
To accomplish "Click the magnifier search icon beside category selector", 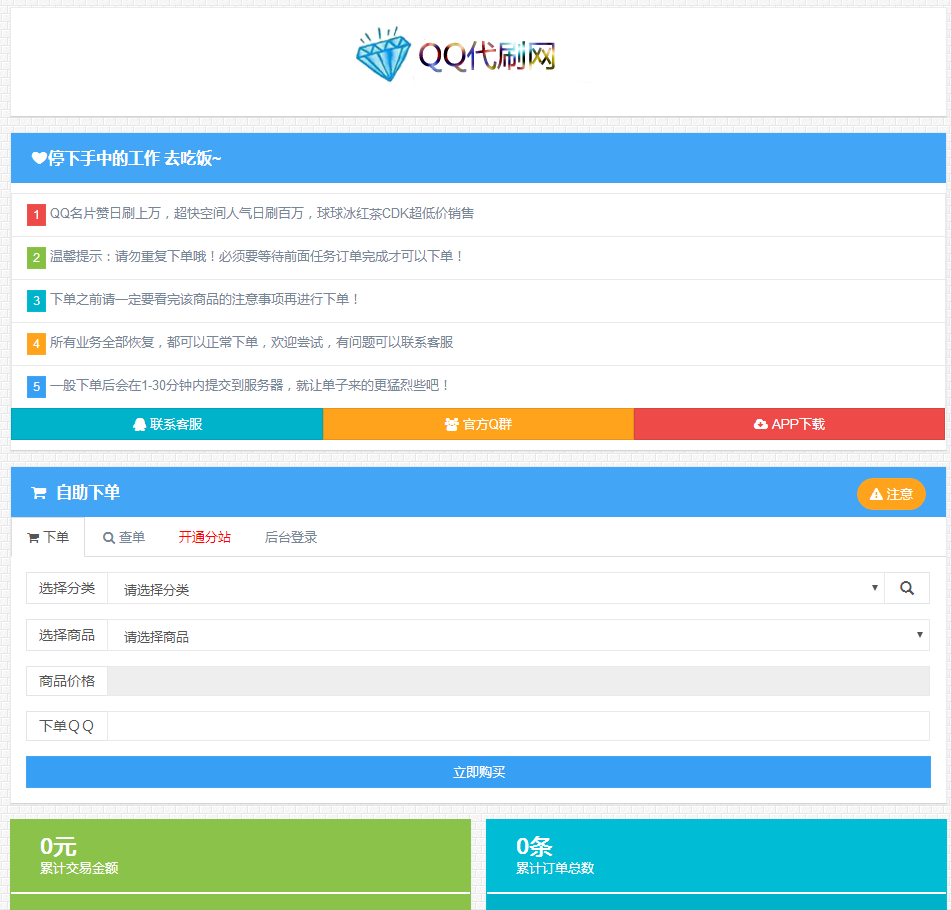I will 907,588.
